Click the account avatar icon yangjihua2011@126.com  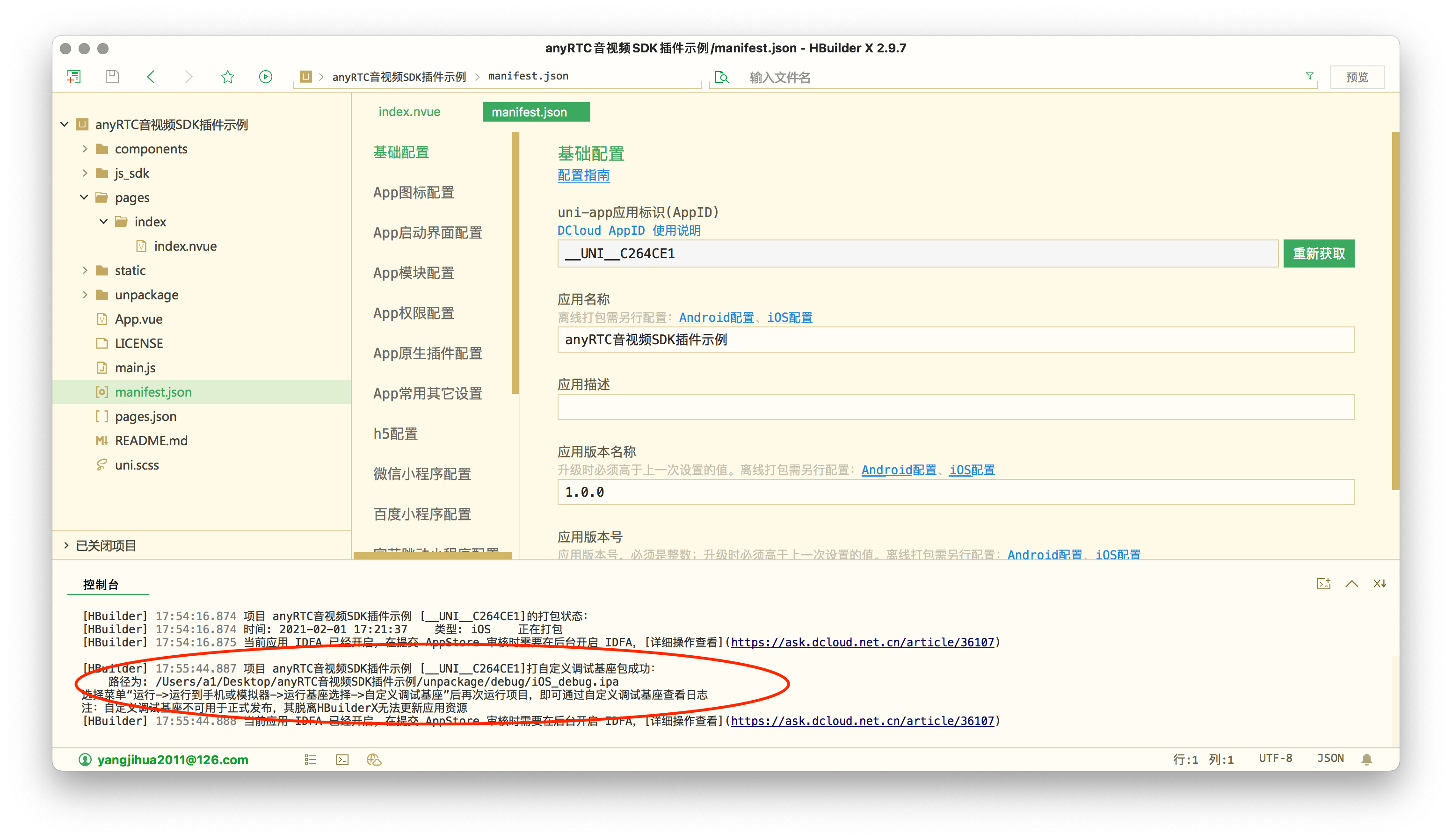coord(84,760)
